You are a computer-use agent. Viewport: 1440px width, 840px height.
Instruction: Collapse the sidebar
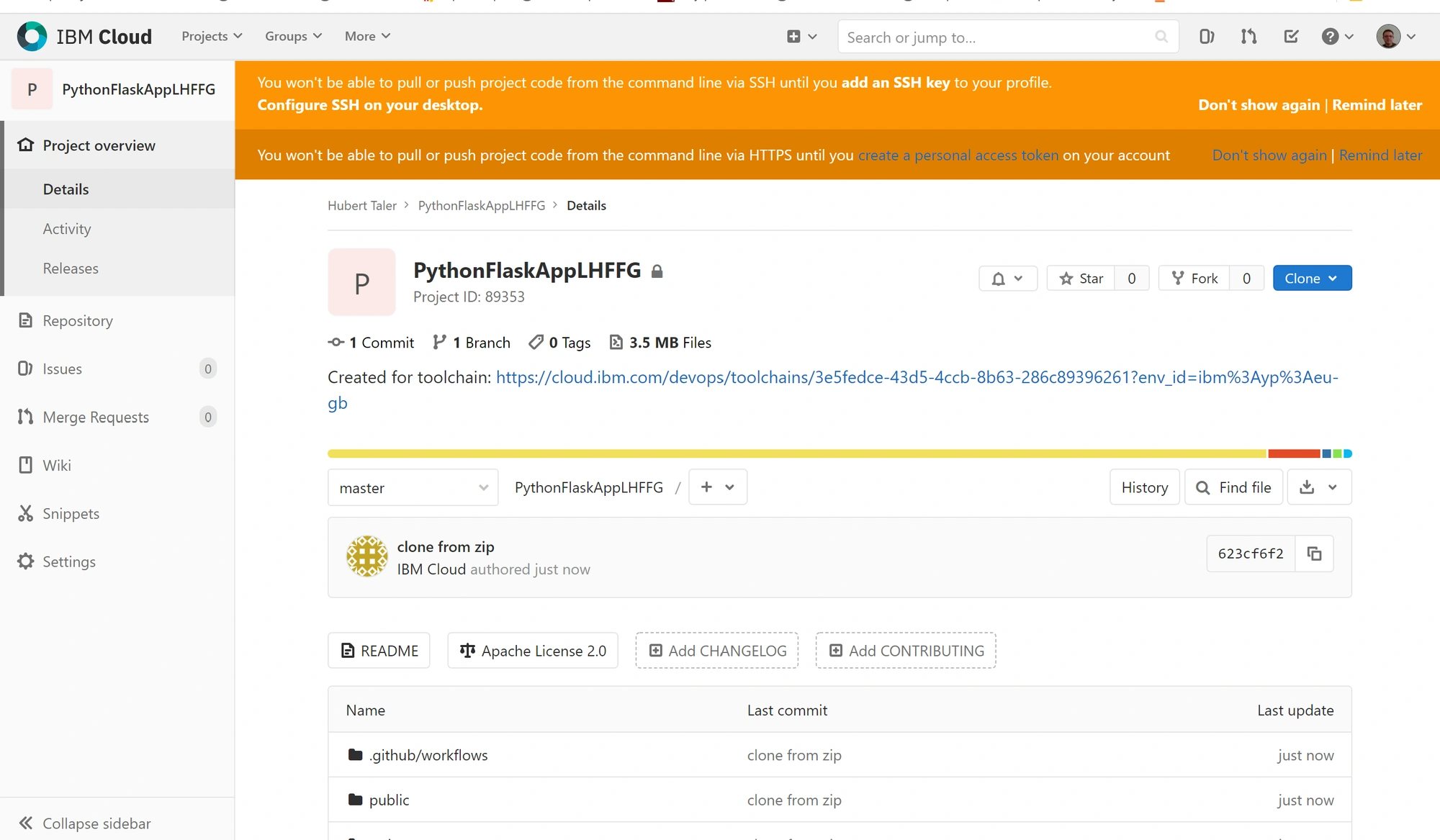coord(85,823)
